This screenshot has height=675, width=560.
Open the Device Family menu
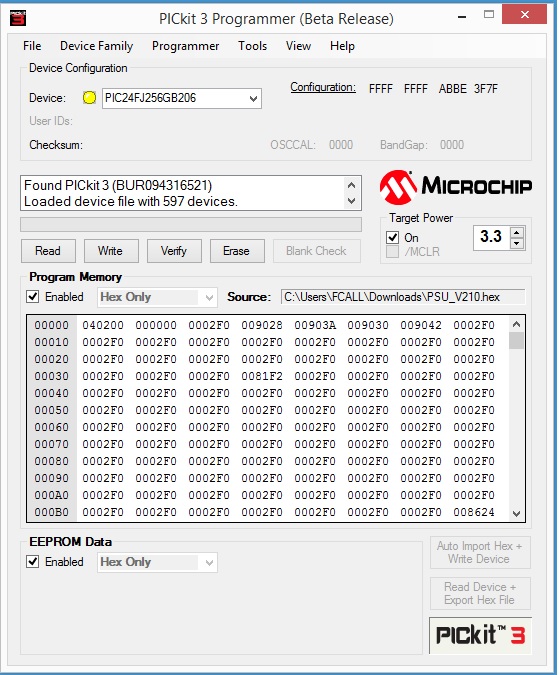point(96,46)
